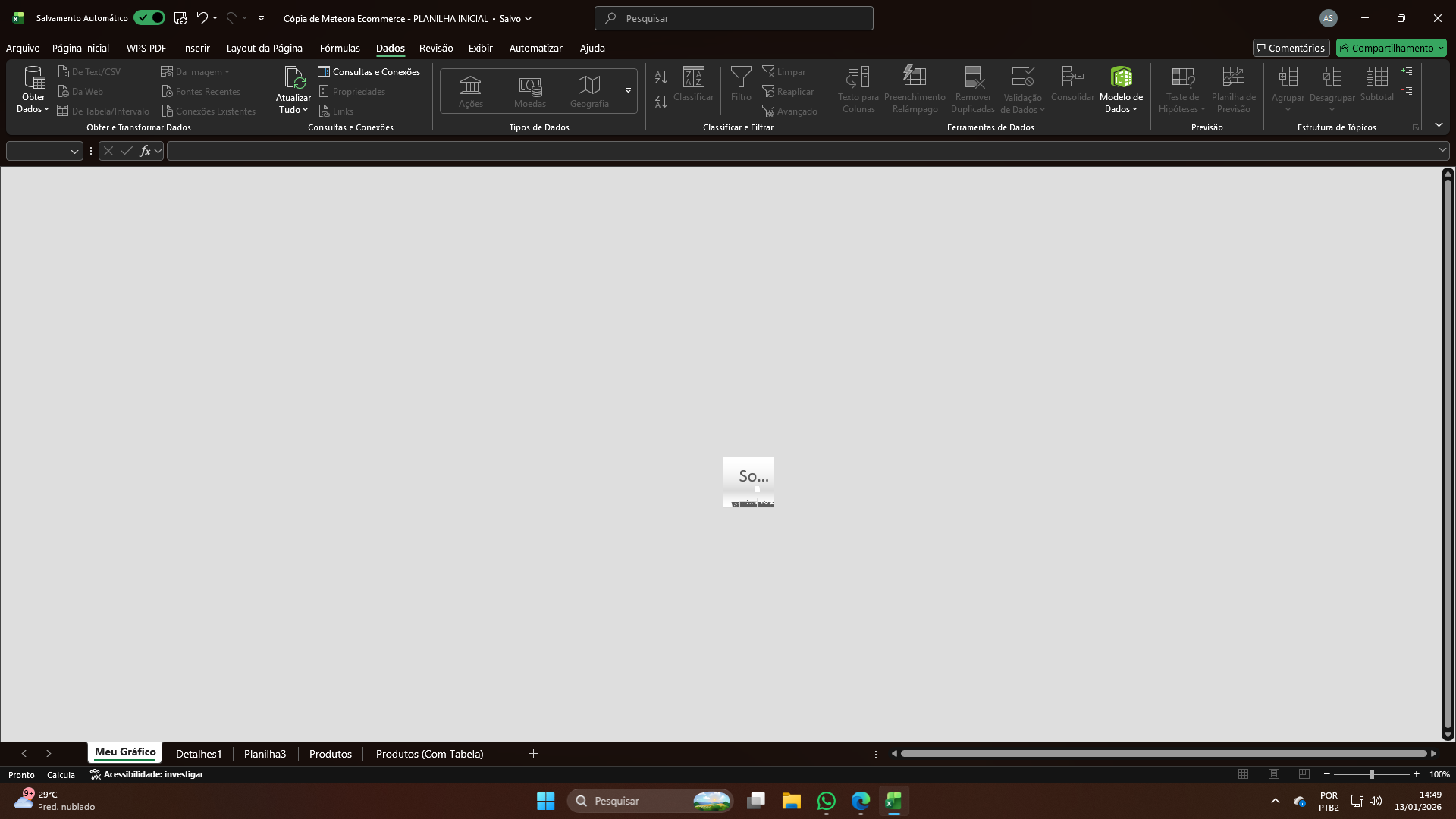1456x819 pixels.
Task: Open Microsoft Edge from the taskbar
Action: pyautogui.click(x=860, y=801)
